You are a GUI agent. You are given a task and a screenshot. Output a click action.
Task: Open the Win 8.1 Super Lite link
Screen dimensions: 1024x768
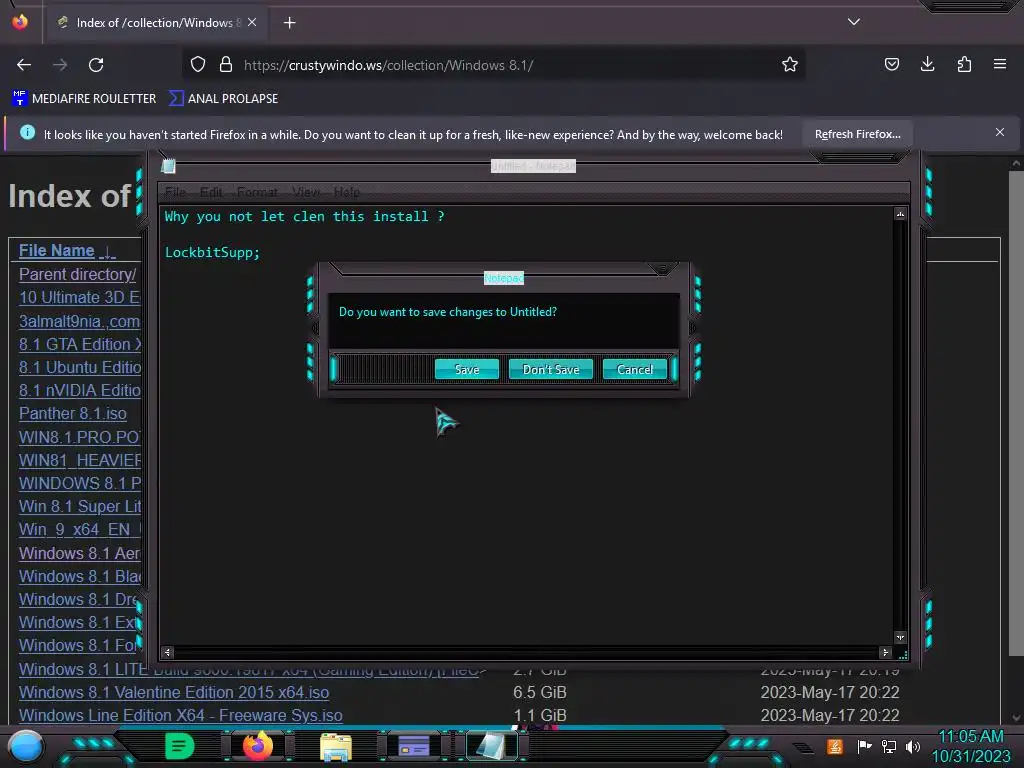tap(80, 507)
